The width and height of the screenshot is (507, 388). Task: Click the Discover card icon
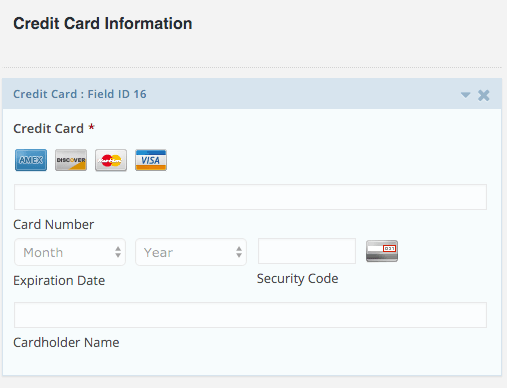click(71, 160)
